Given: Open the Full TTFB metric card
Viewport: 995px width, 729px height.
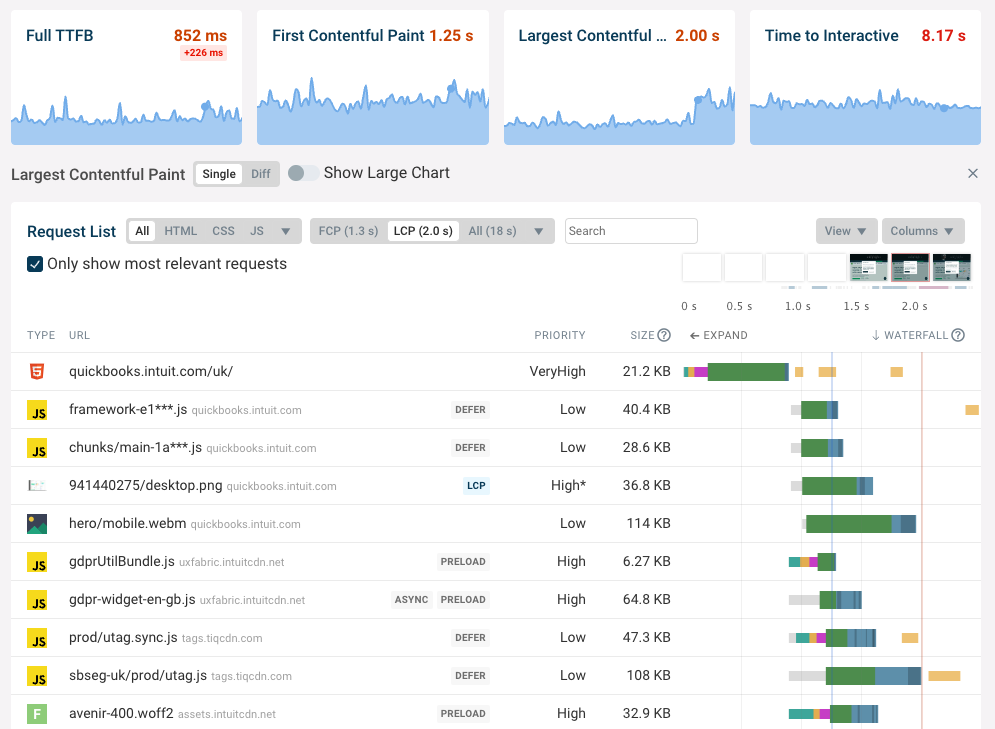Looking at the screenshot, I should 126,77.
